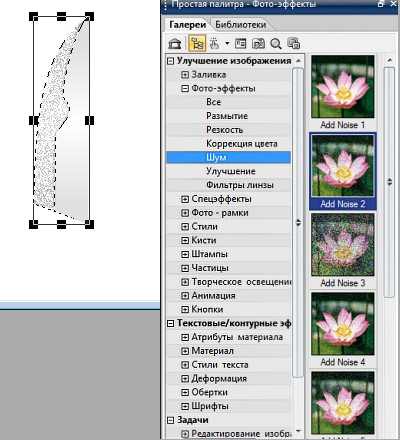Screen dimensions: 400x440
Task: Click the gallery home icon in palette toolbar
Action: [x=175, y=44]
